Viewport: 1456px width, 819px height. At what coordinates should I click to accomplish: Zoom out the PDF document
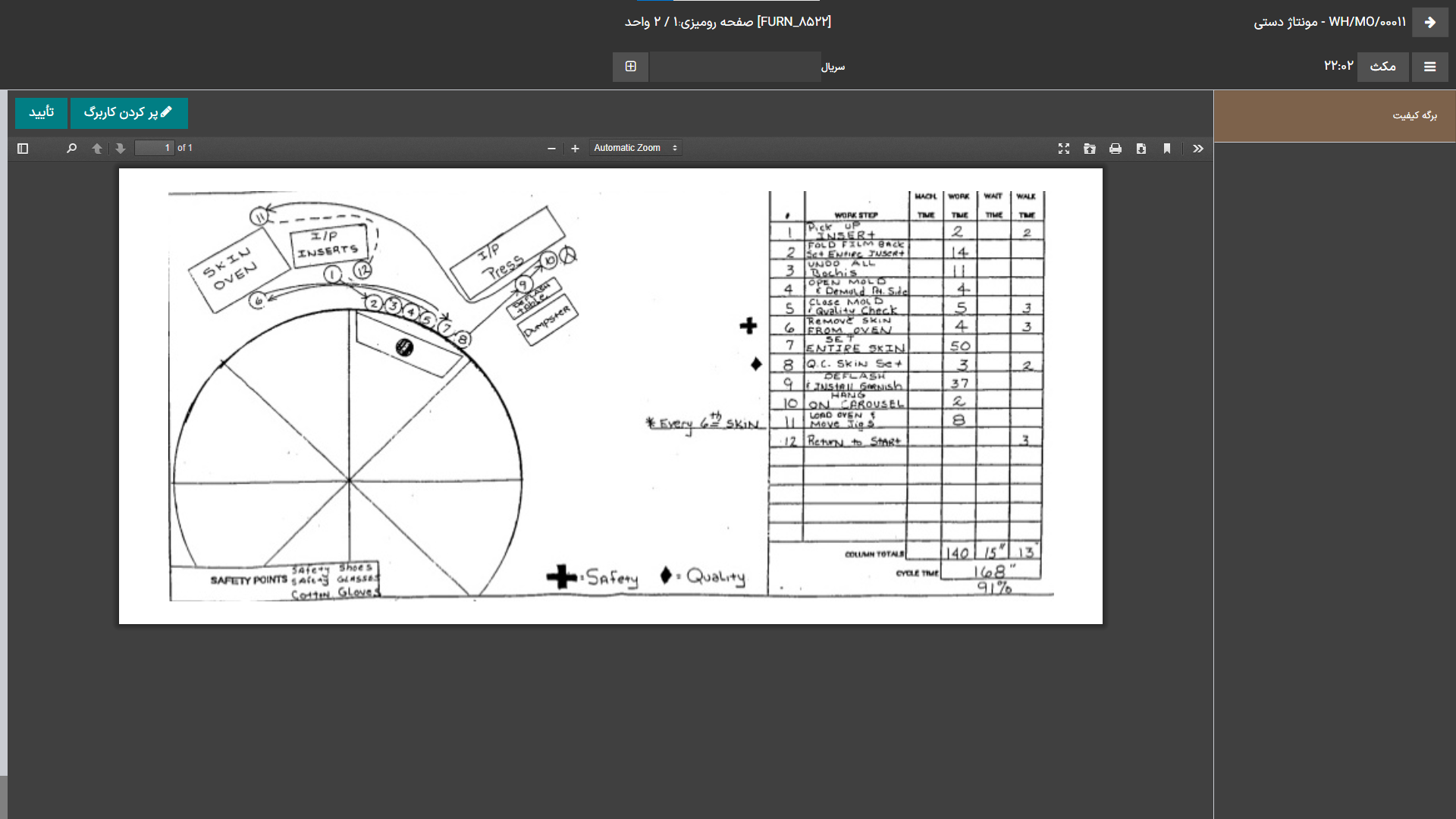[551, 149]
